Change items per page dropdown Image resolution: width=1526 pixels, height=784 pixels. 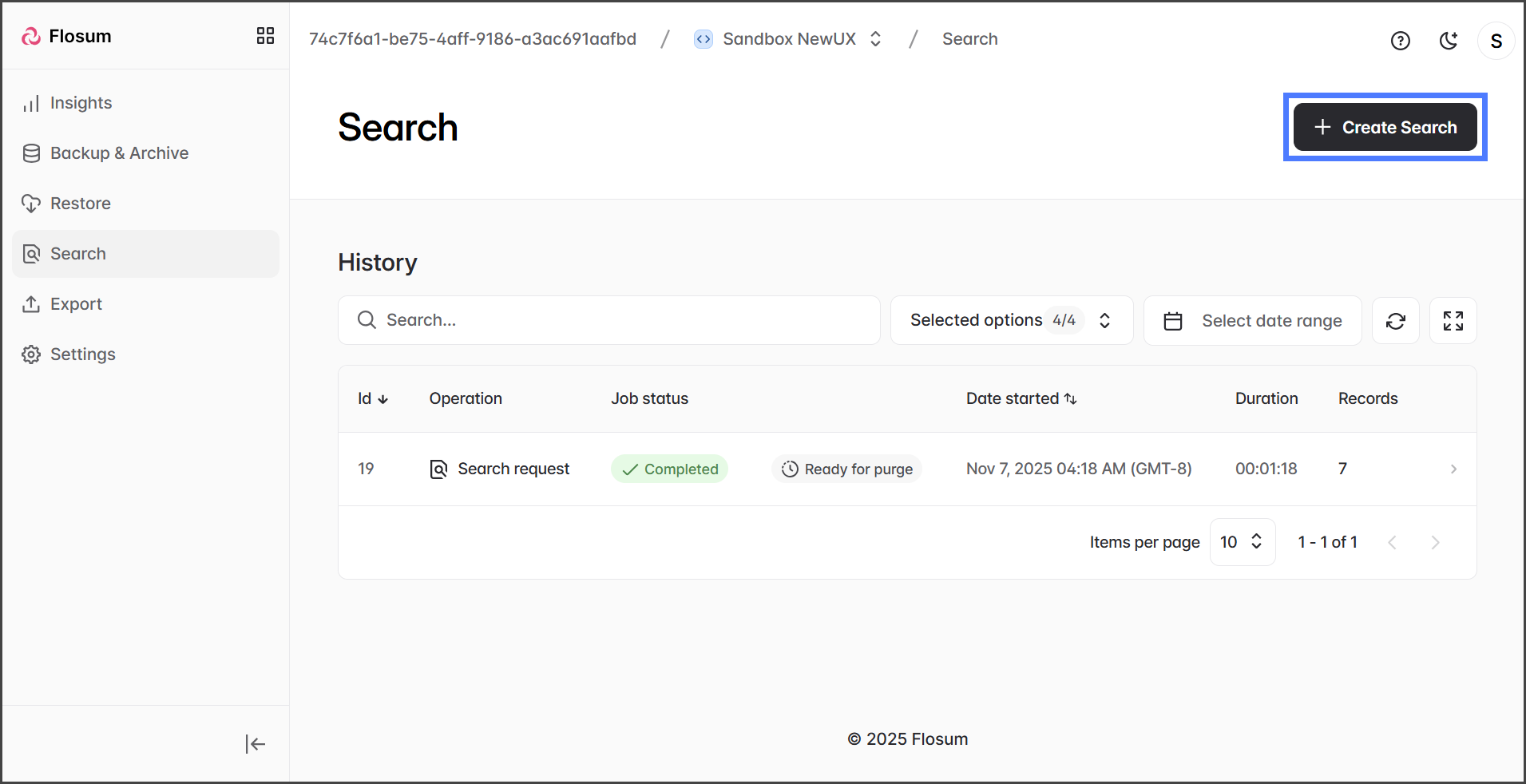coord(1242,542)
